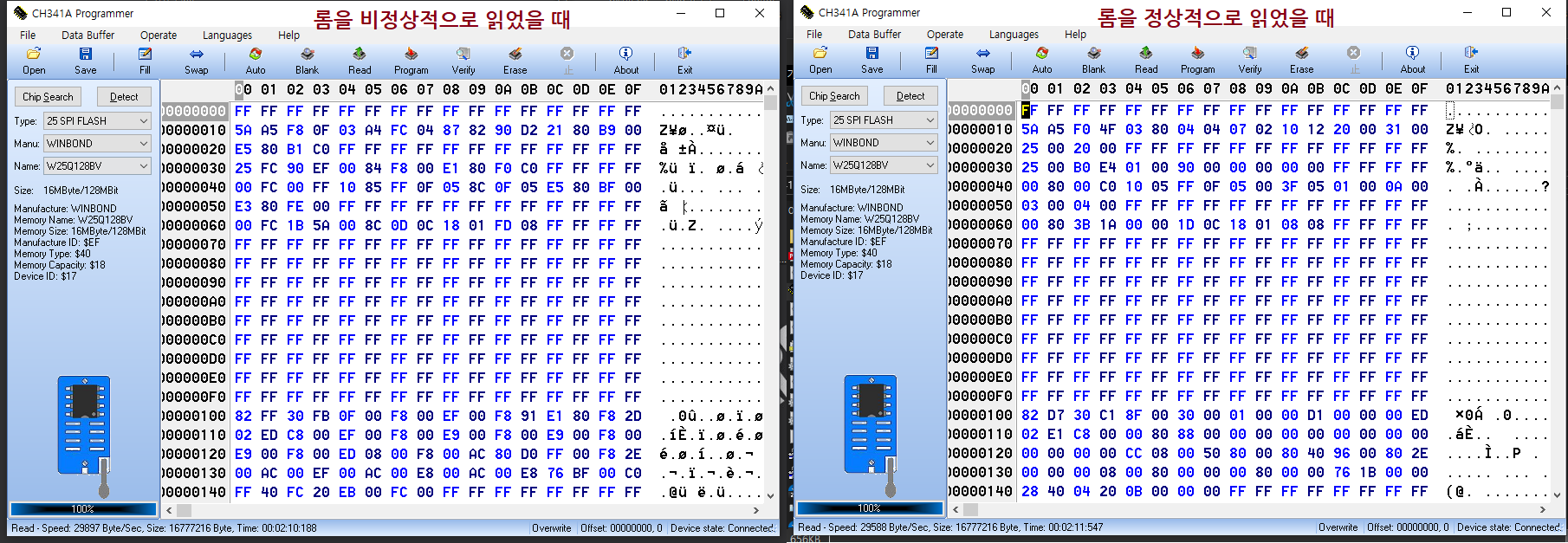
Task: Click Auto icon in right programmer window
Action: (x=1042, y=60)
